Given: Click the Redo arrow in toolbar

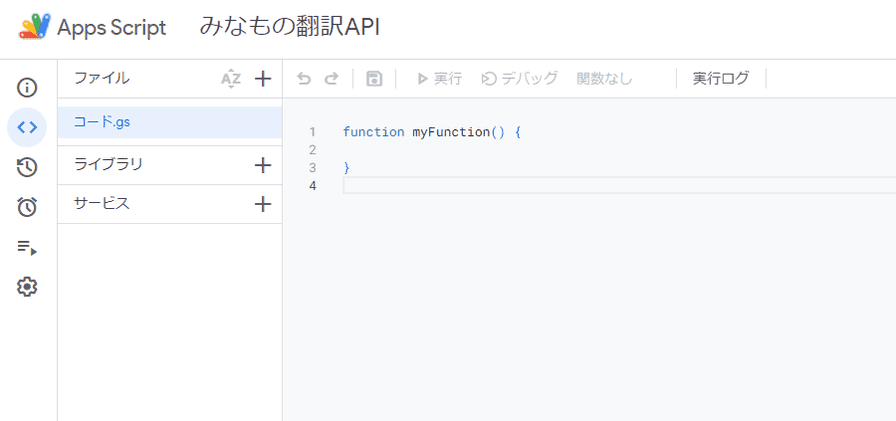Looking at the screenshot, I should pyautogui.click(x=331, y=79).
